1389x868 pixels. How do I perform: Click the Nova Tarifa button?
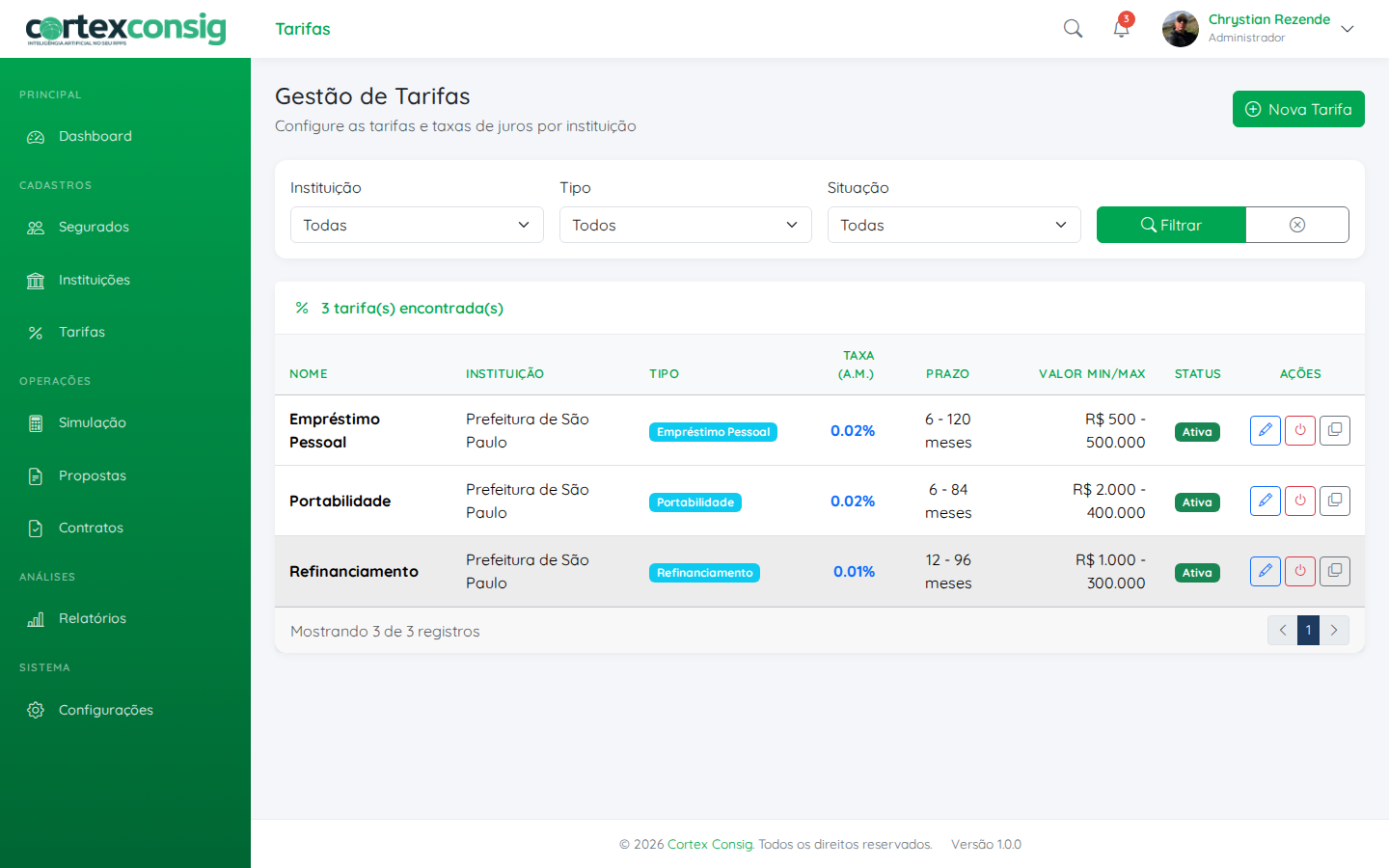coord(1297,109)
